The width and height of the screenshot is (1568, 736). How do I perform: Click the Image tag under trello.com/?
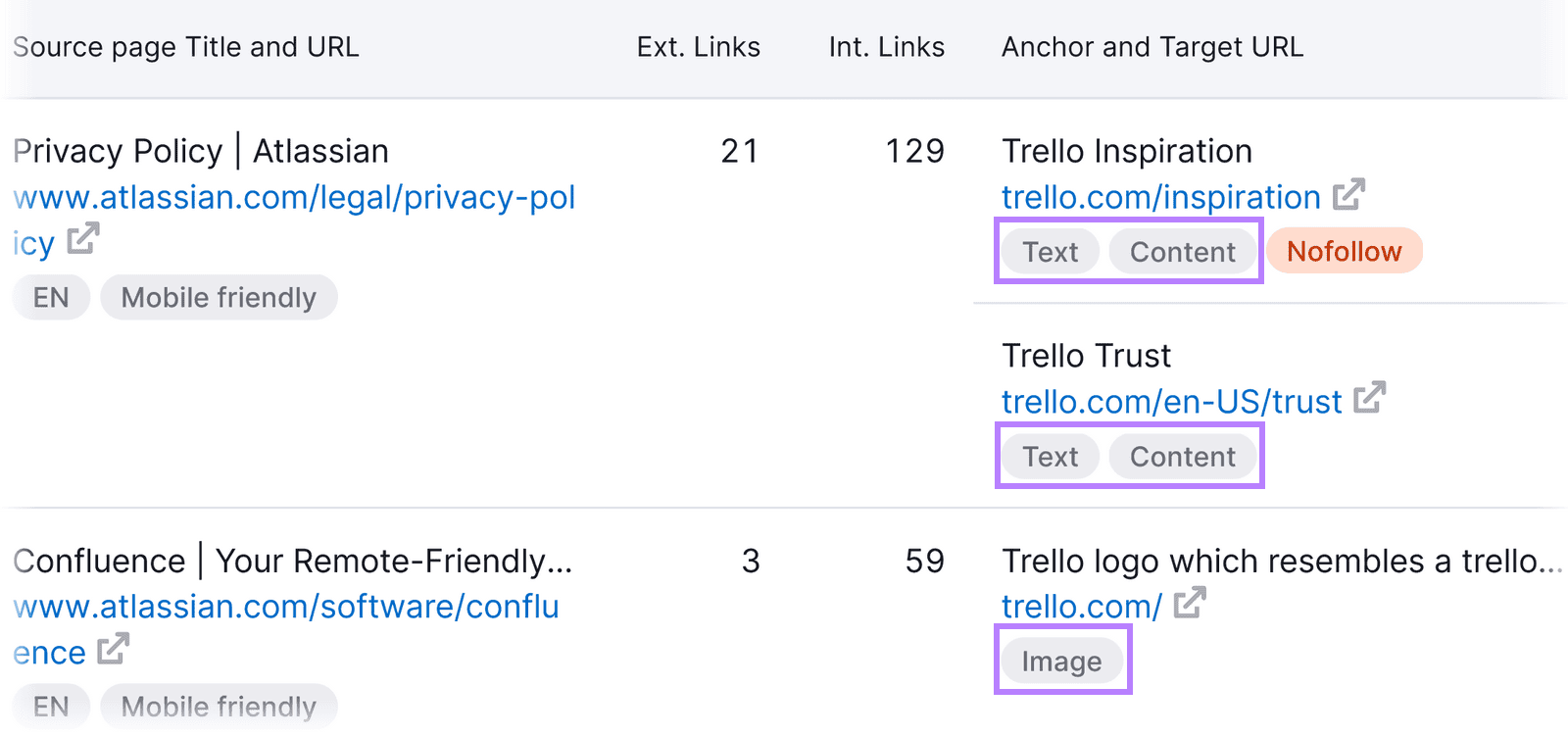pyautogui.click(x=1061, y=662)
